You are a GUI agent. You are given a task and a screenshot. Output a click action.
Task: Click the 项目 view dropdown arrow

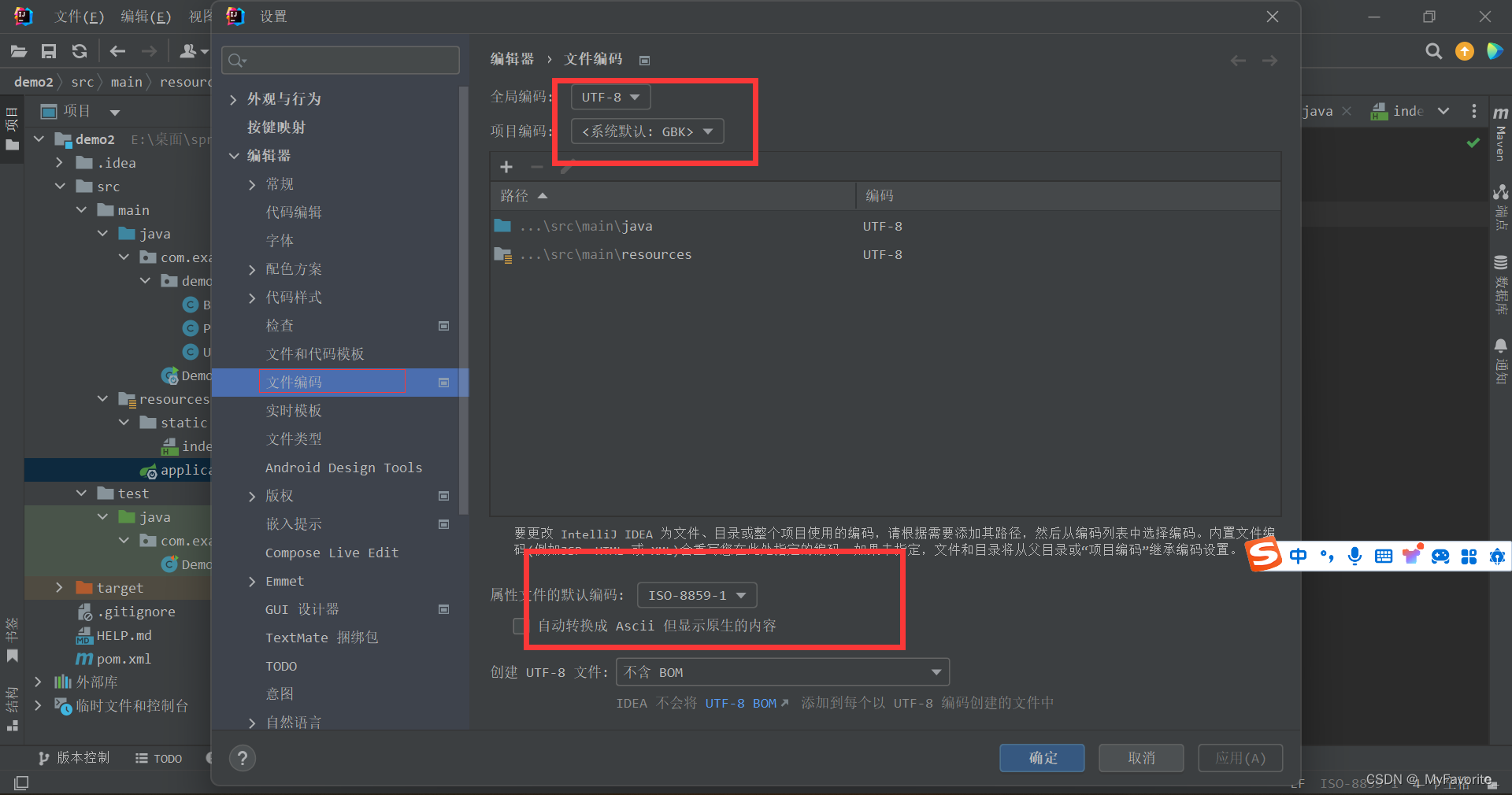(x=115, y=112)
